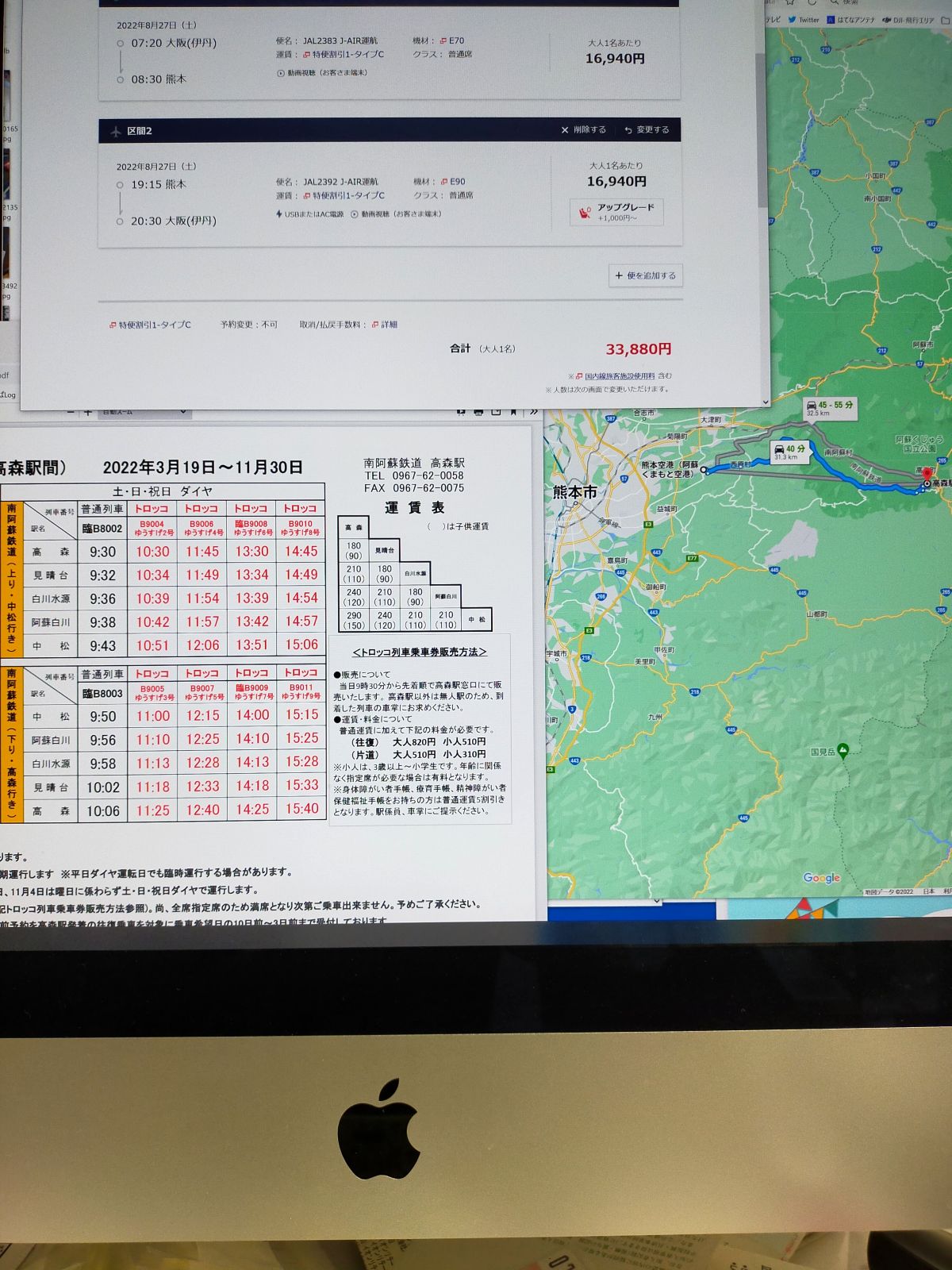Open the PDF zoom level dropdown
This screenshot has width=952, height=1270.
coord(144,412)
